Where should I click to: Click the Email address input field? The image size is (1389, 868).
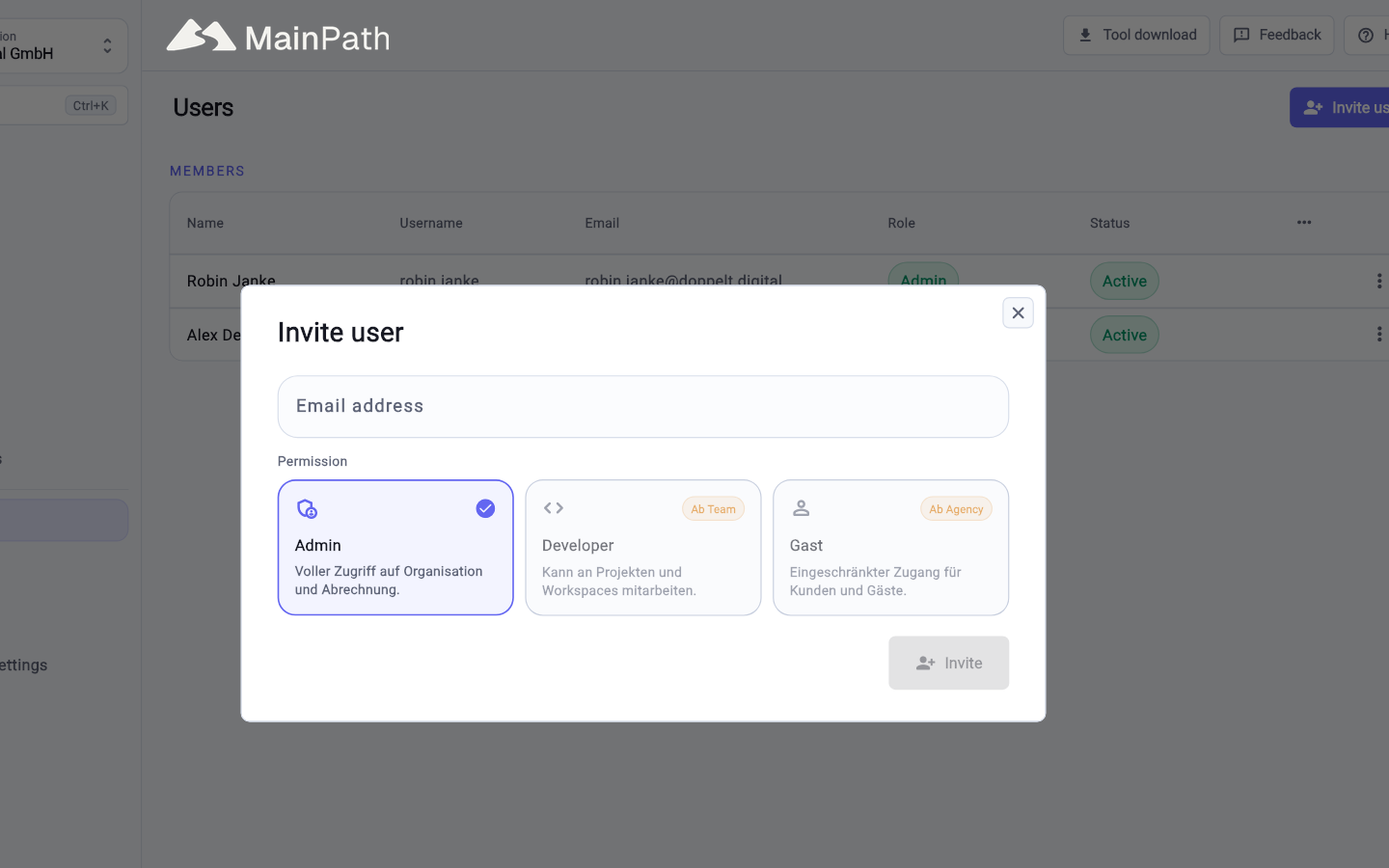click(x=642, y=406)
